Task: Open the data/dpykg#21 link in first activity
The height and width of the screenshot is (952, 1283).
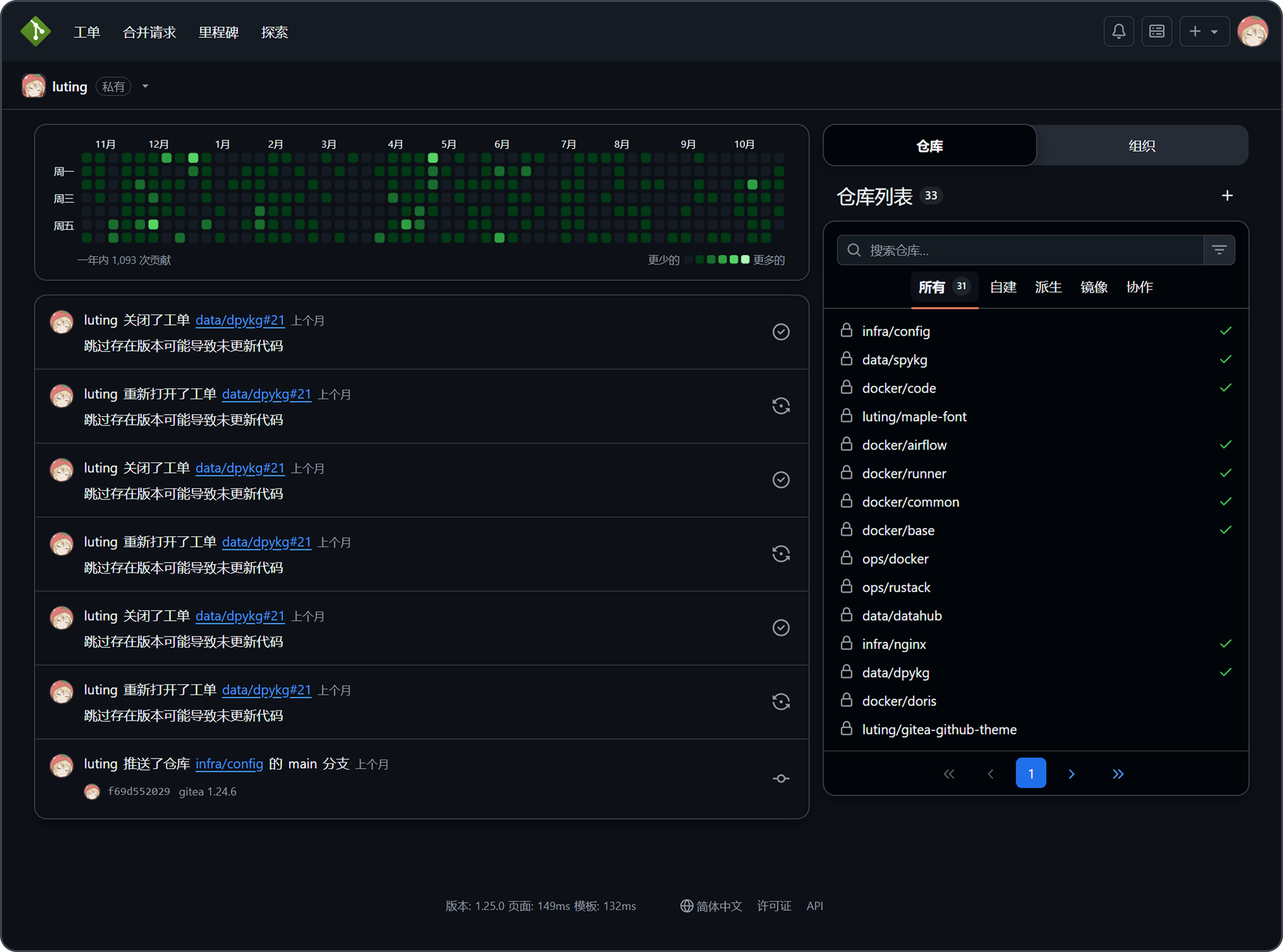Action: coord(240,320)
